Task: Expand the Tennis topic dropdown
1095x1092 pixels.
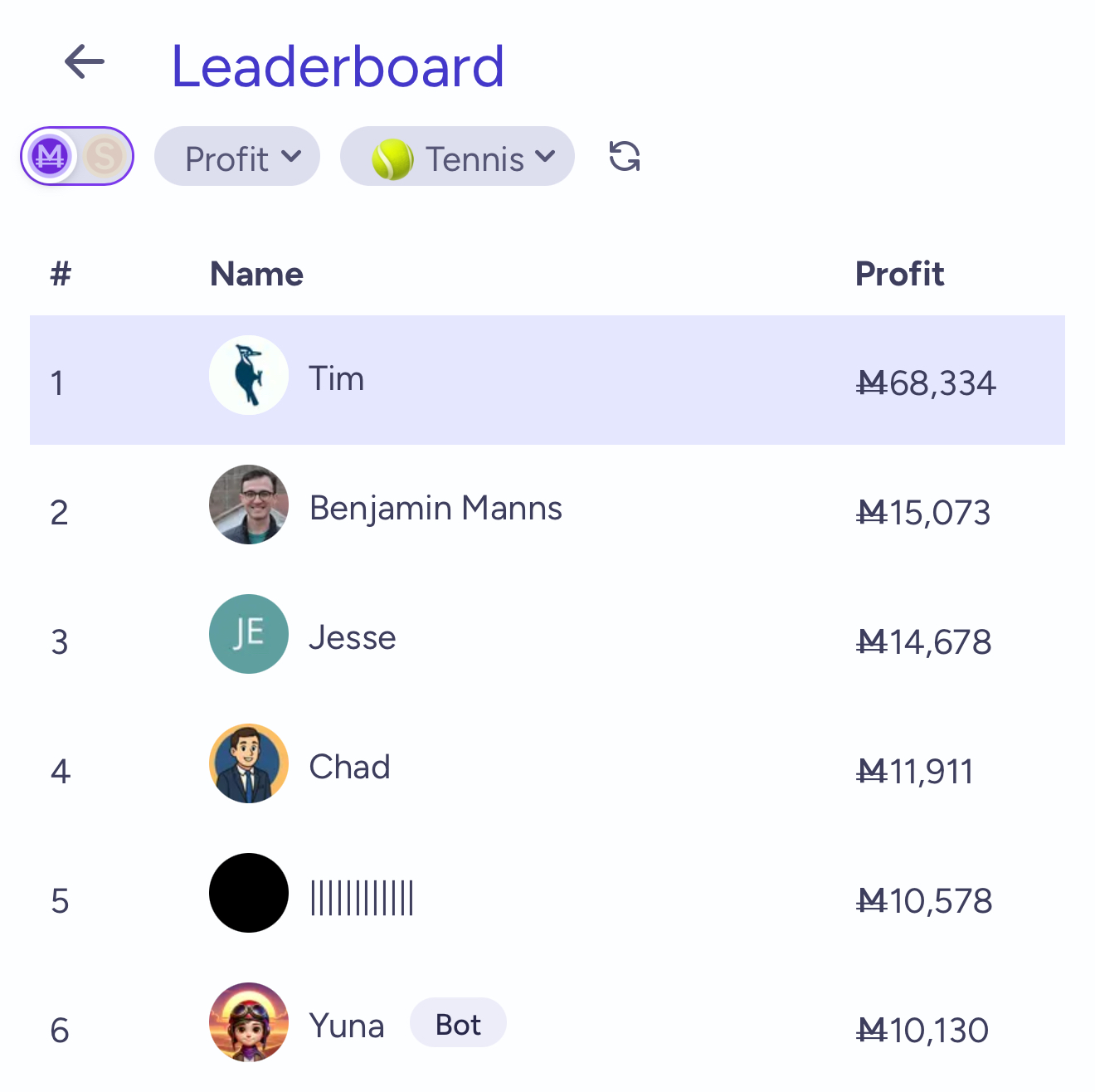Action: pos(457,156)
